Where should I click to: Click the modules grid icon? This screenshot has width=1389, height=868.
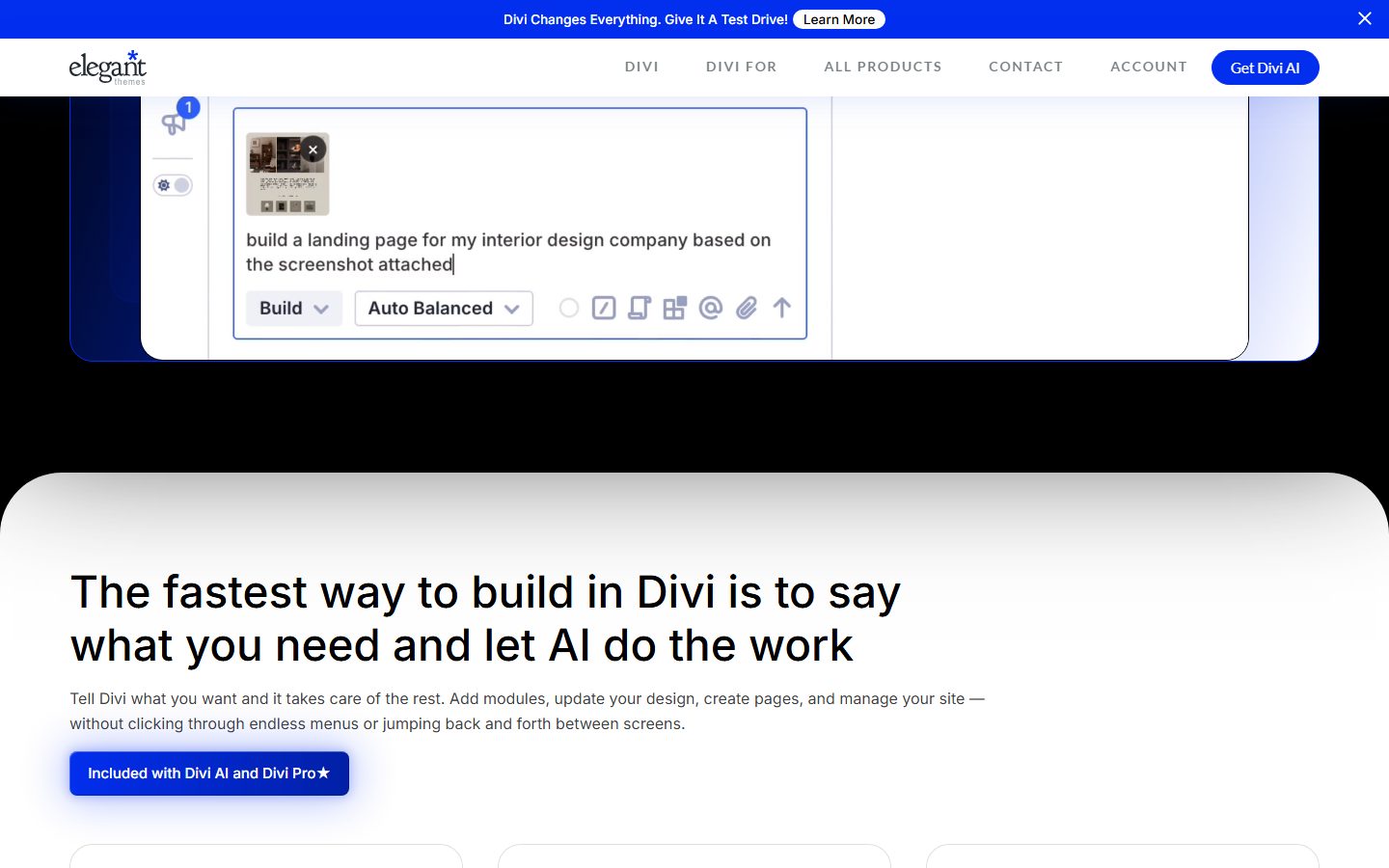tap(675, 308)
